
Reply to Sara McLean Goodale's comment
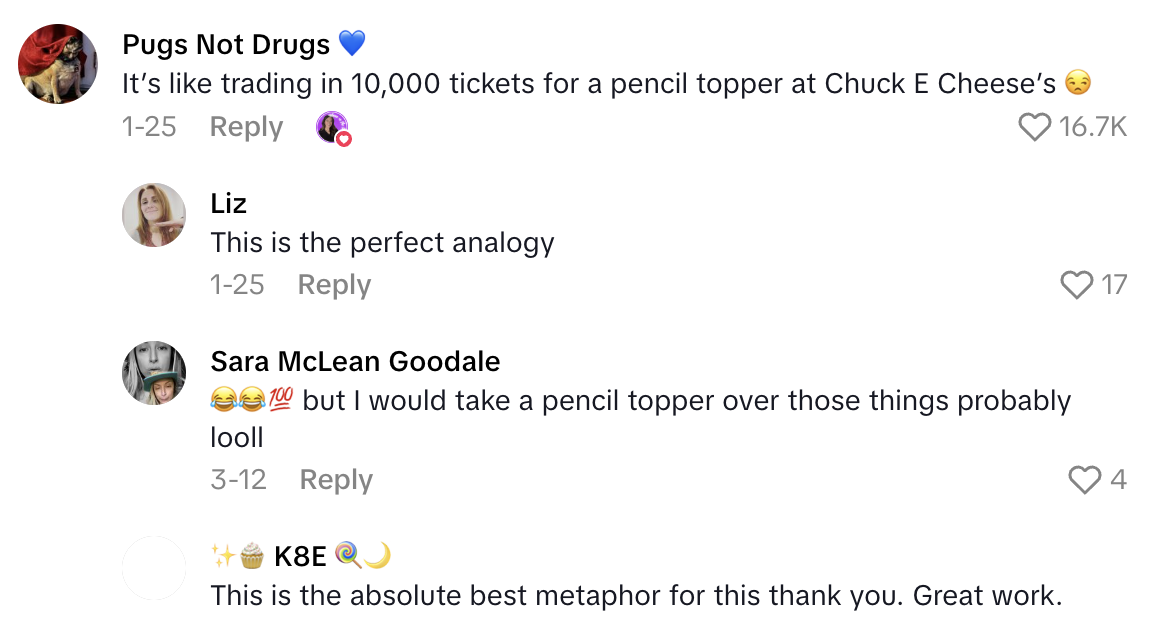336,480
